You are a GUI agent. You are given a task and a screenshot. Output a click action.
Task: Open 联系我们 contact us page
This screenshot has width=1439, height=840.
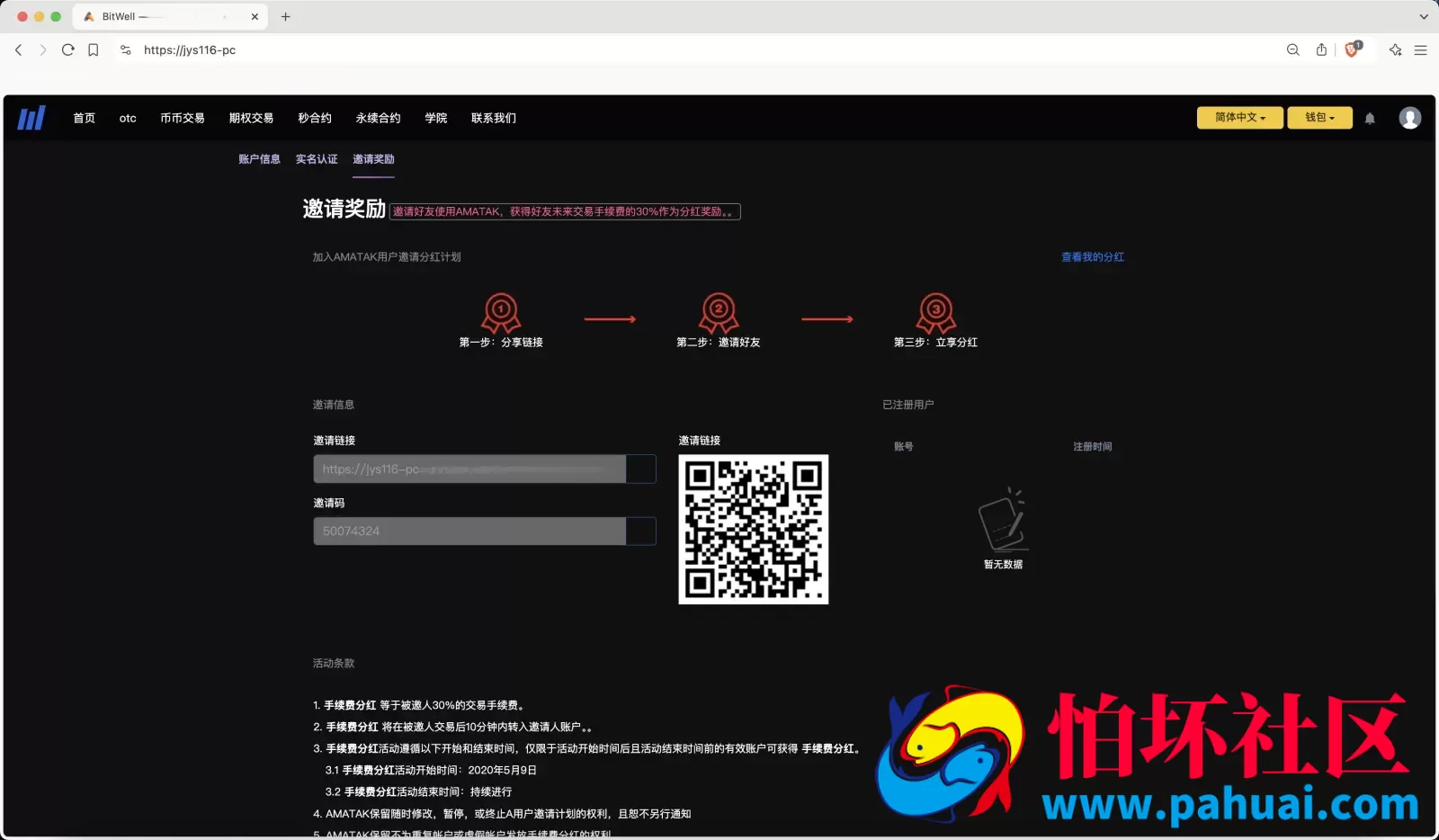point(494,119)
